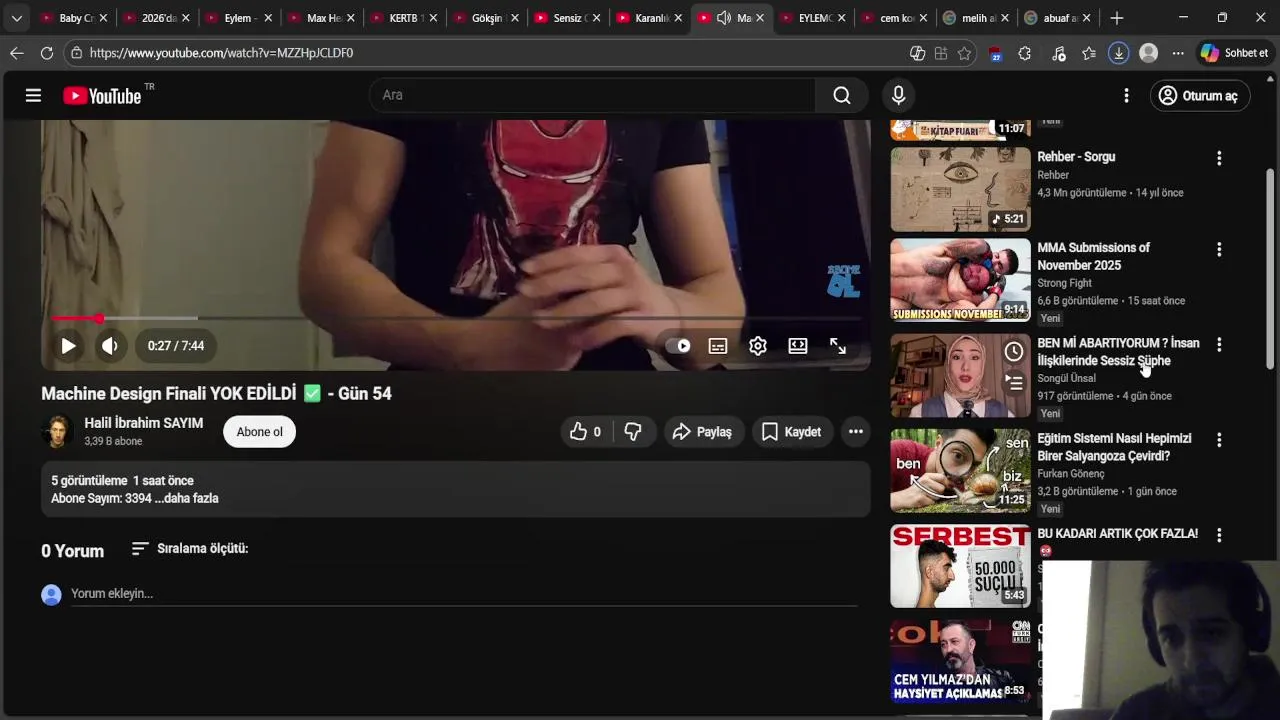
Task: Dislike the video
Action: (x=633, y=432)
